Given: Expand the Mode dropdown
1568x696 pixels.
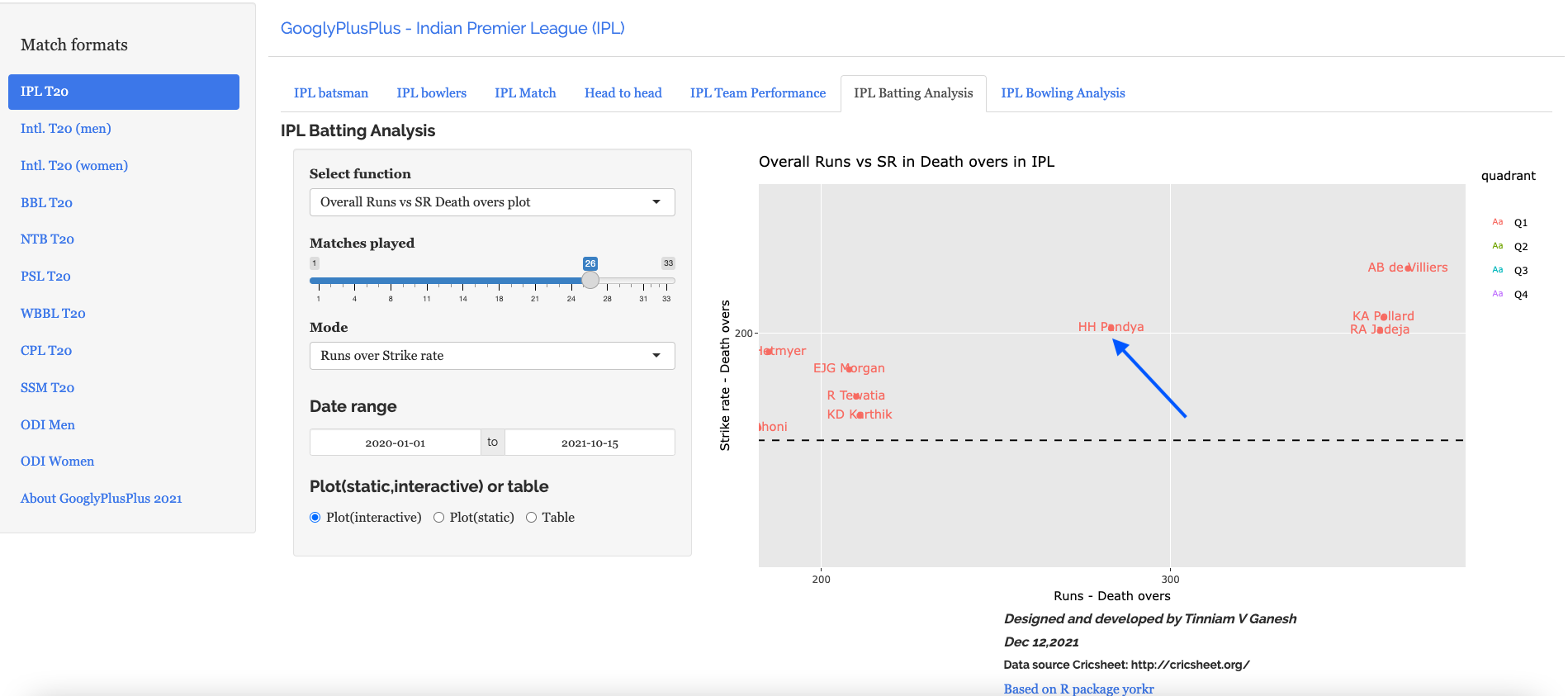Looking at the screenshot, I should click(491, 356).
